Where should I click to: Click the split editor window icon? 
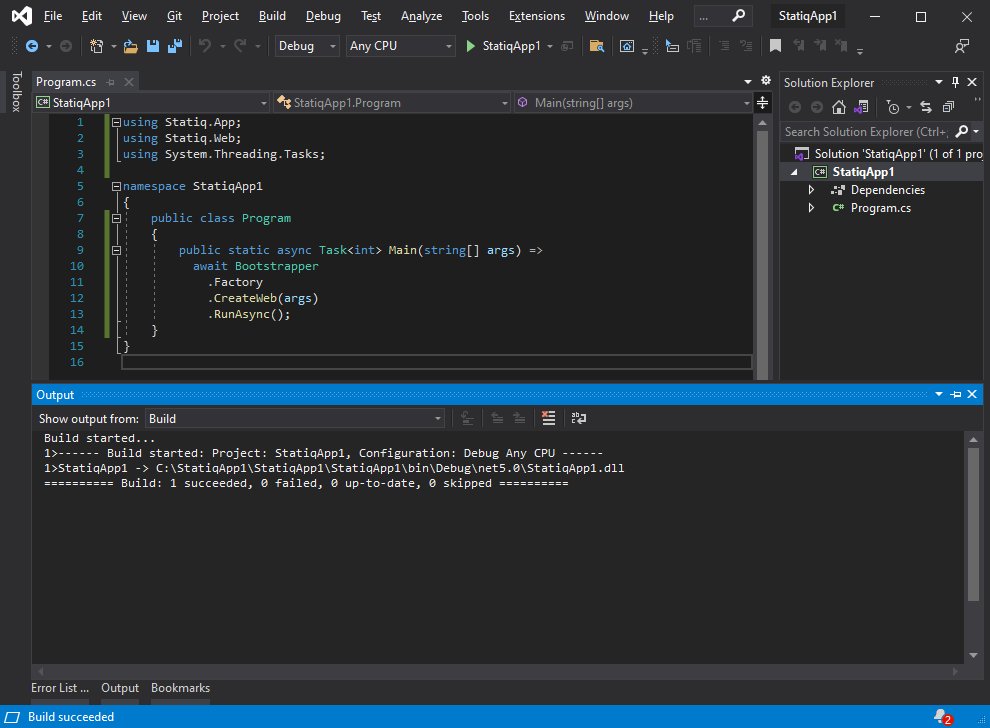pyautogui.click(x=763, y=103)
